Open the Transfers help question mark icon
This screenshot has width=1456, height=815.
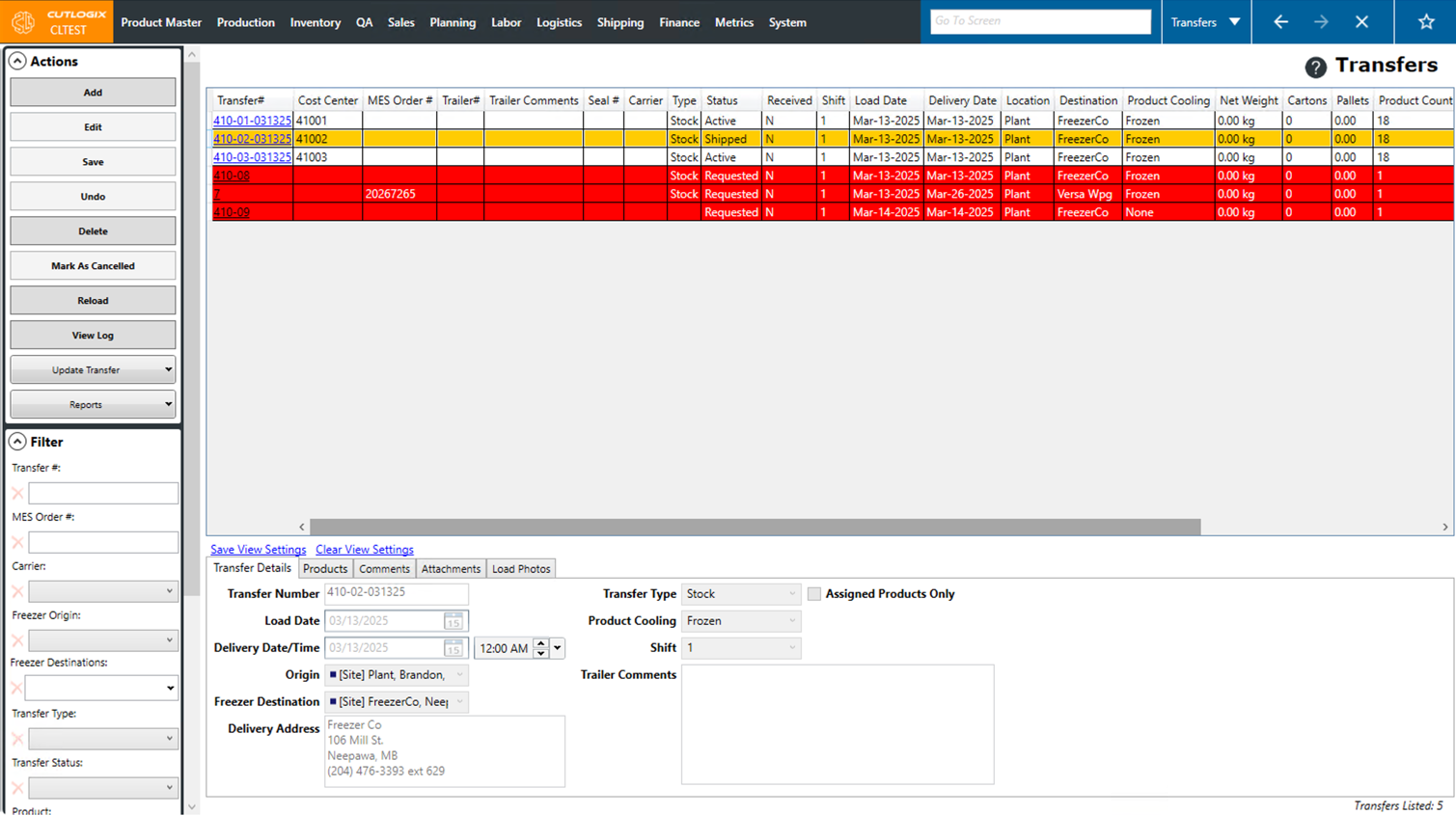1315,67
